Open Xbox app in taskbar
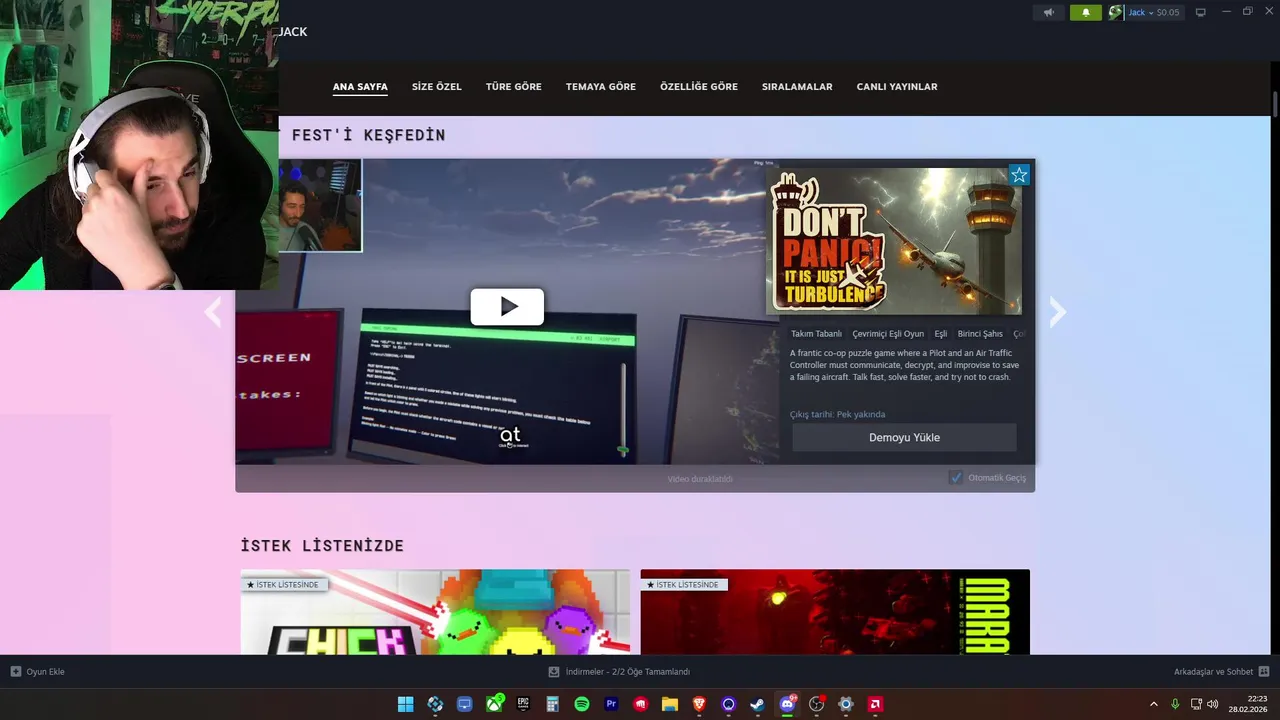This screenshot has height=720, width=1280. [x=494, y=704]
